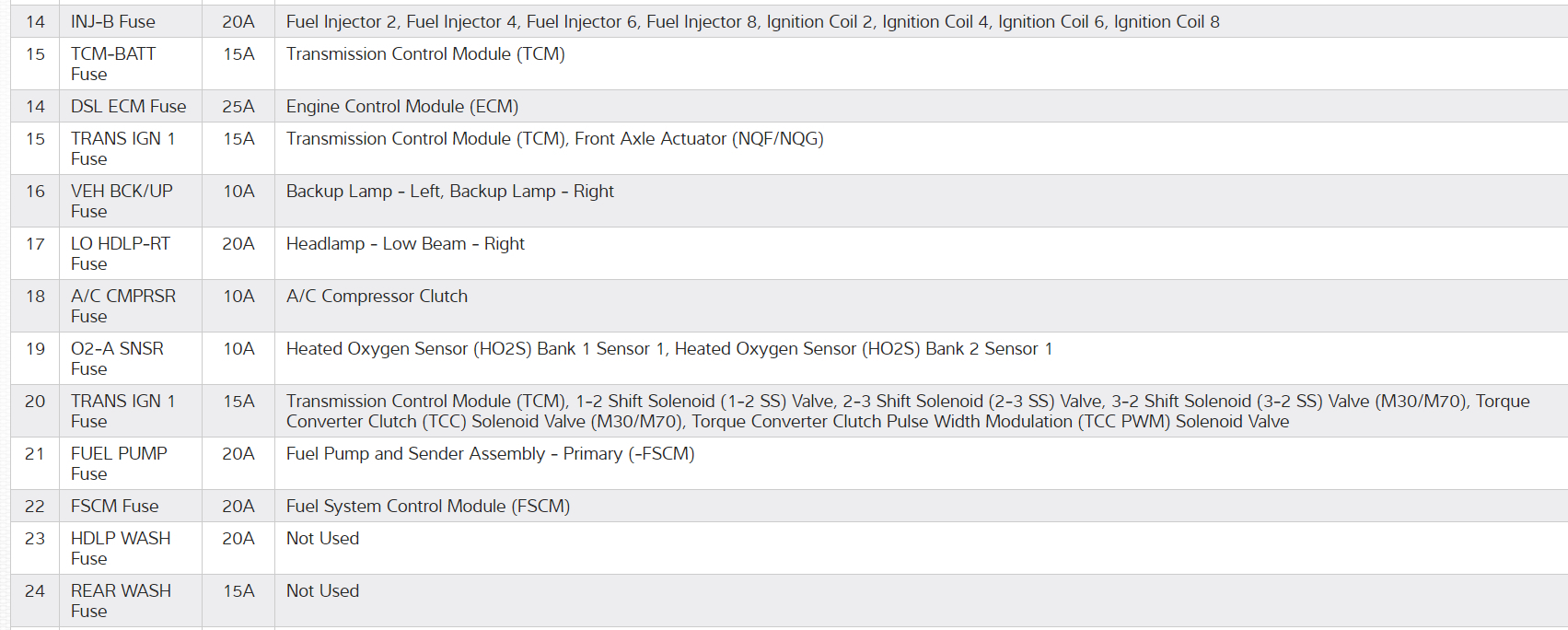This screenshot has height=630, width=1568.
Task: Click the A/C CMPRSR Fuse cell
Action: click(x=123, y=306)
